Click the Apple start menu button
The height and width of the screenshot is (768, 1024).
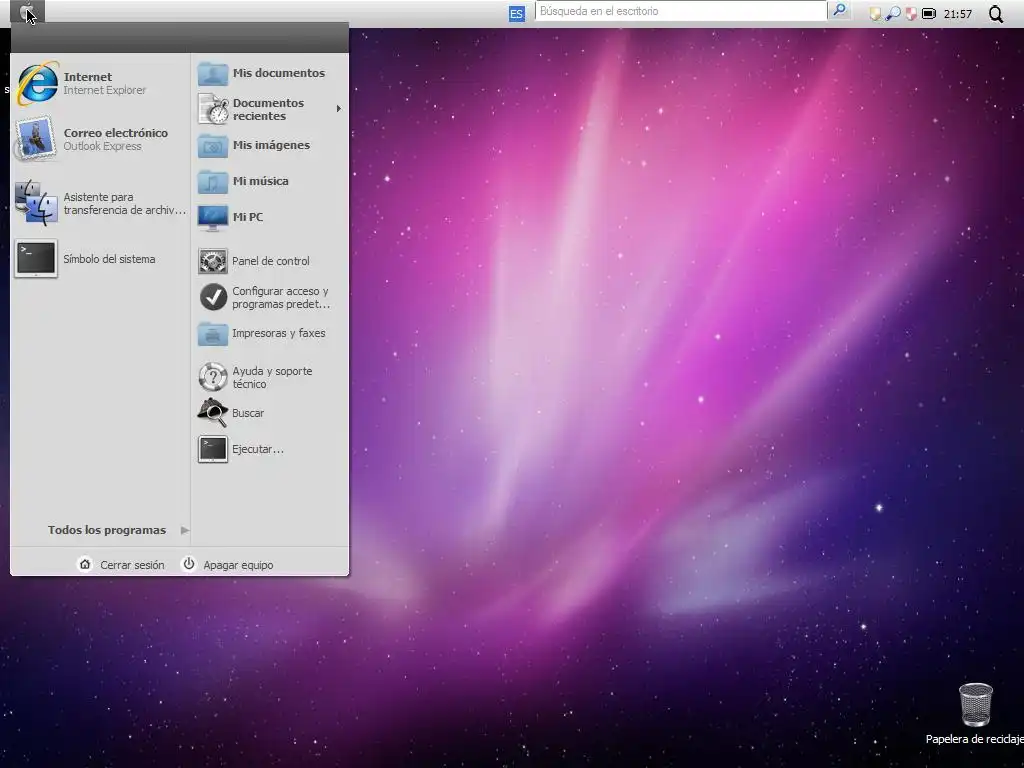pos(27,12)
